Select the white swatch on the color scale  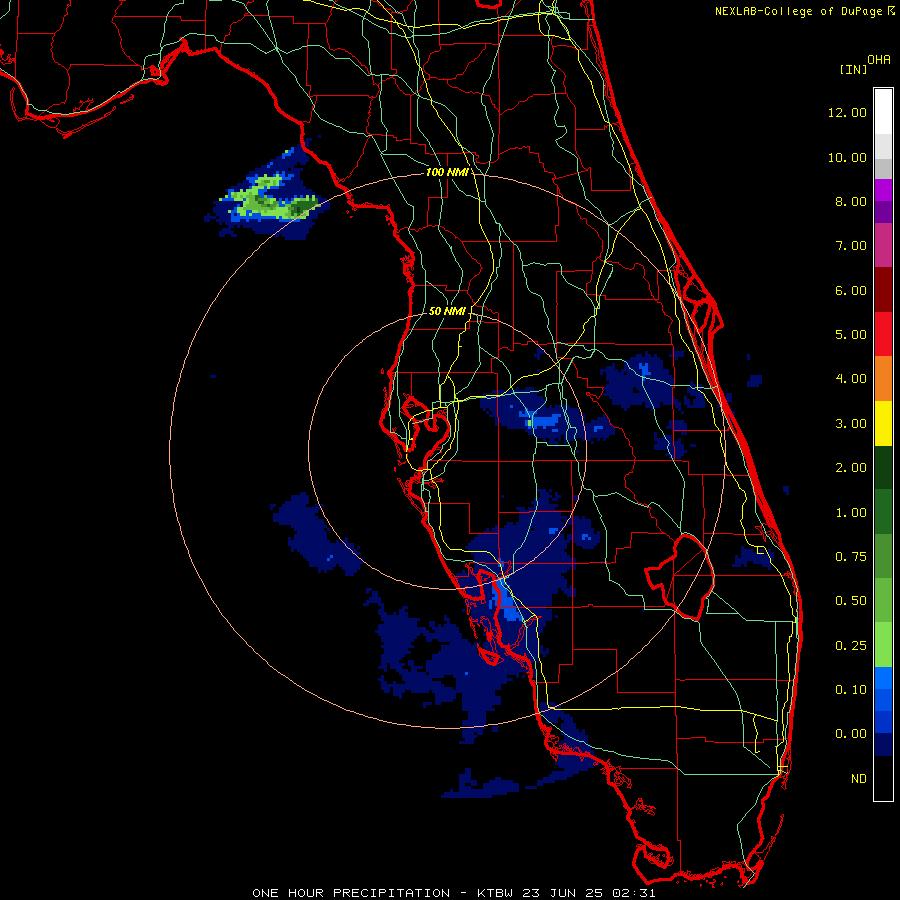point(883,112)
